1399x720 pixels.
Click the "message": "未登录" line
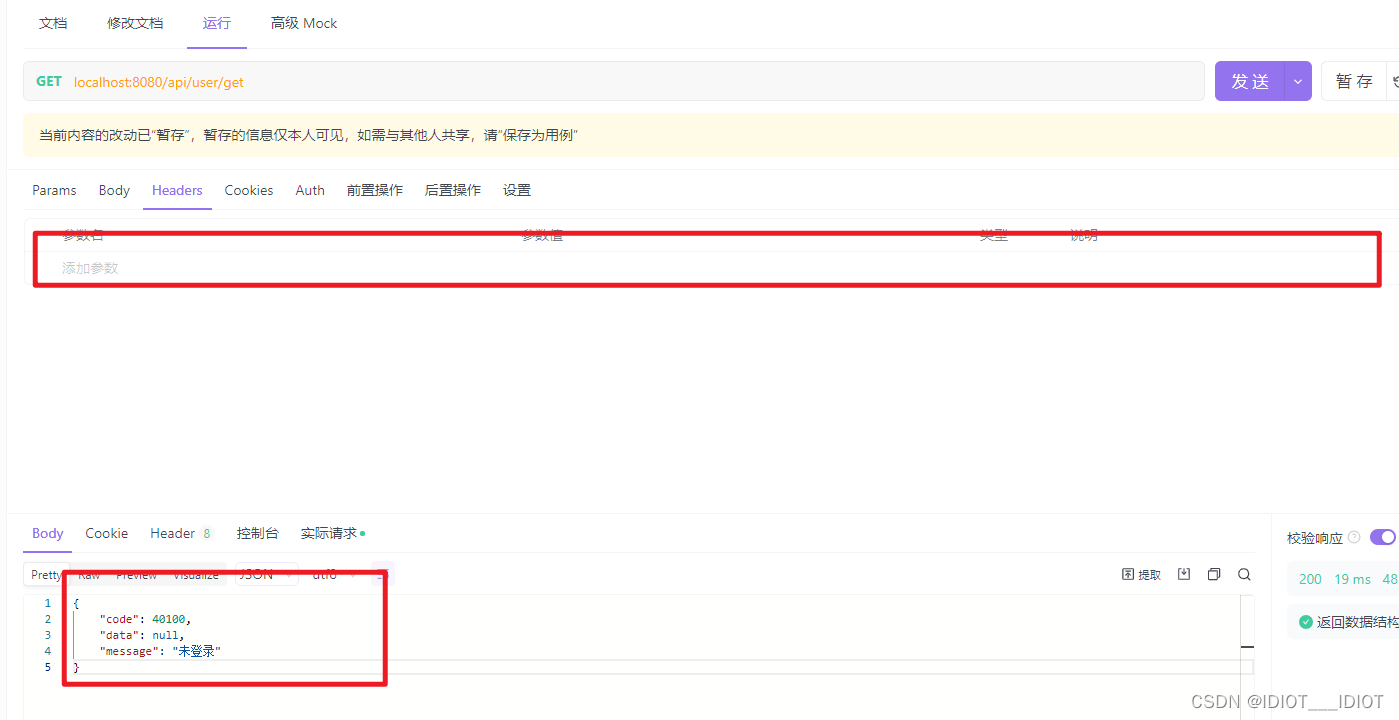[x=160, y=651]
